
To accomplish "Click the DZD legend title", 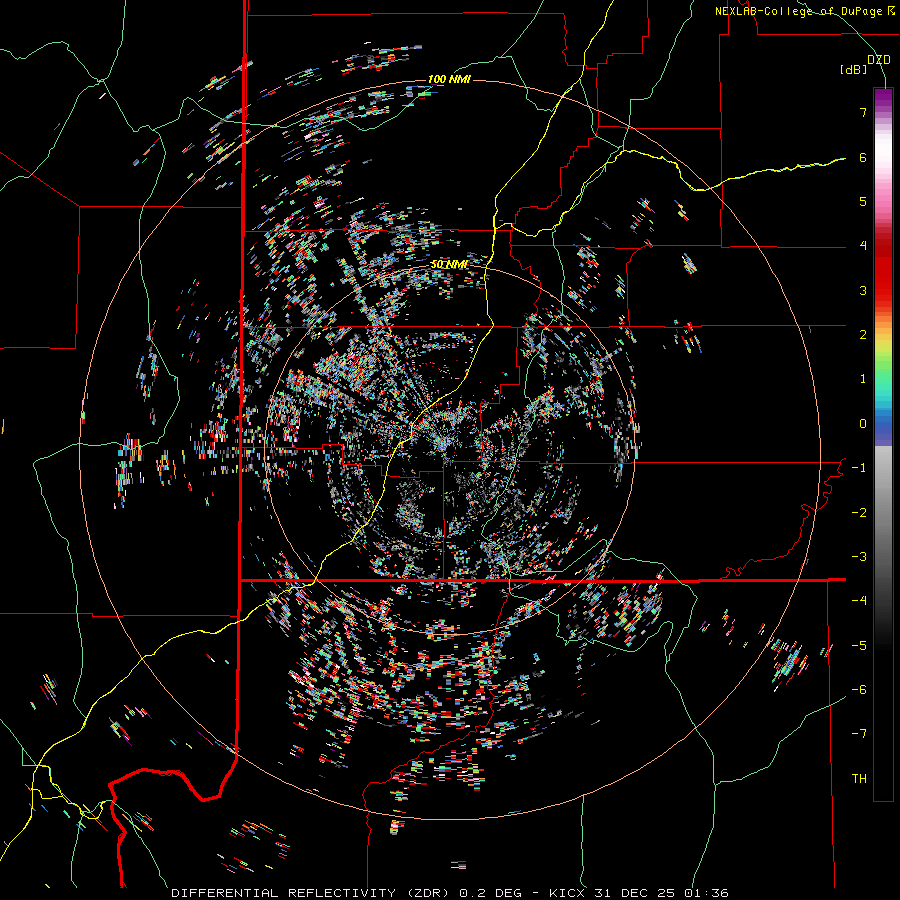I will [x=878, y=60].
